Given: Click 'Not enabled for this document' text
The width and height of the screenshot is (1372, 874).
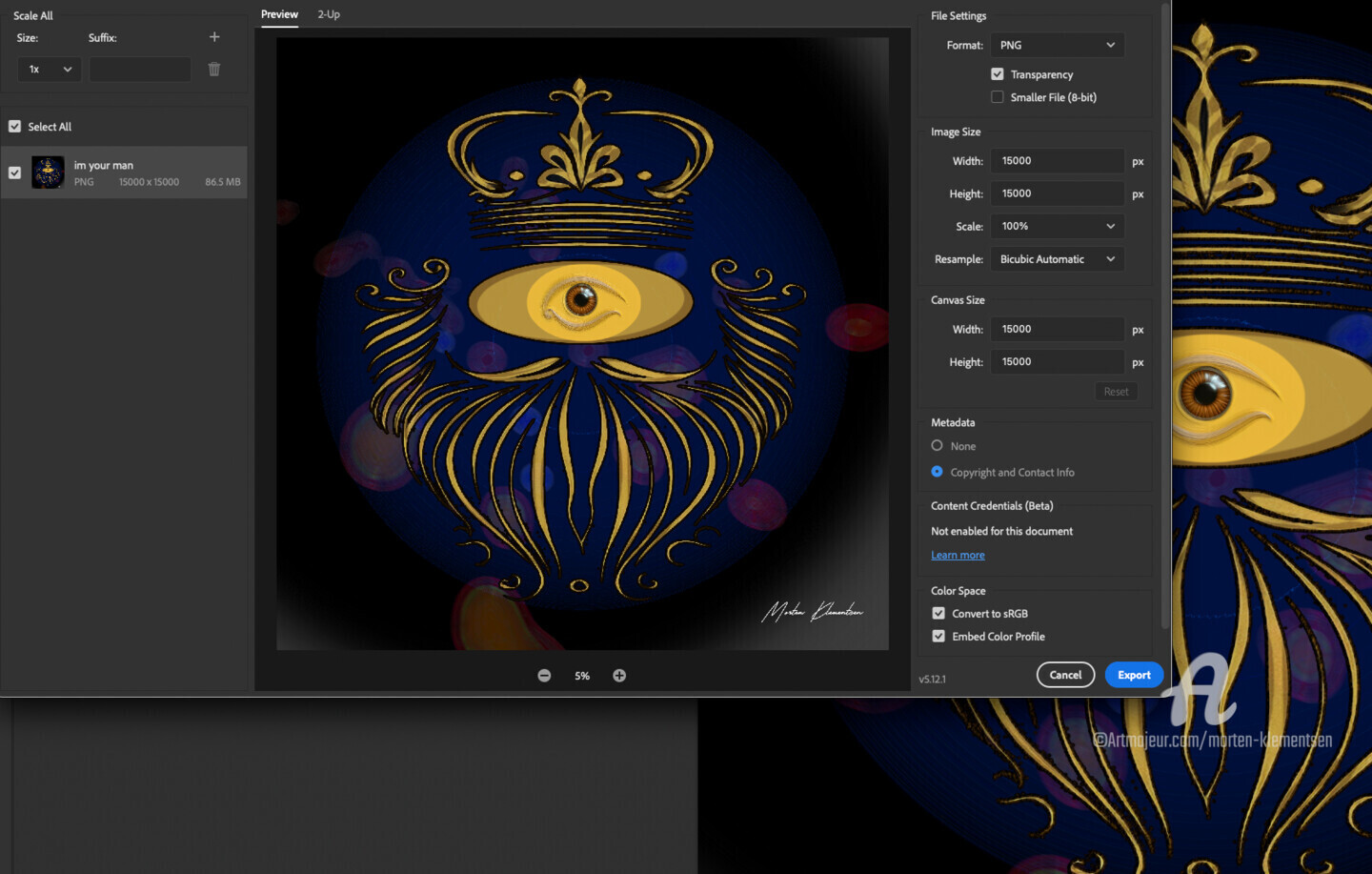Looking at the screenshot, I should click(1001, 531).
